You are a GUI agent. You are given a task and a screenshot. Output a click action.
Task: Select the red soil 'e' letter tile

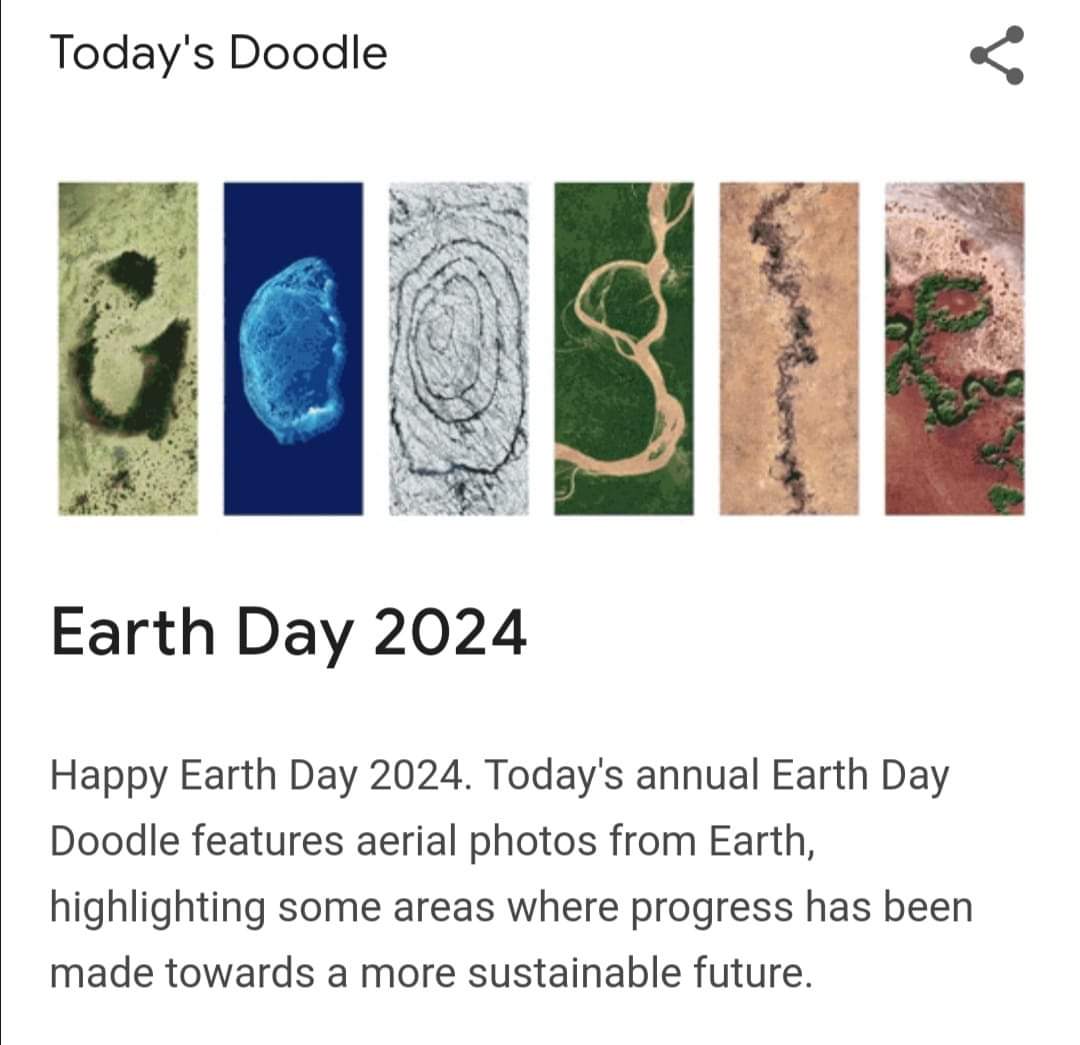point(955,349)
